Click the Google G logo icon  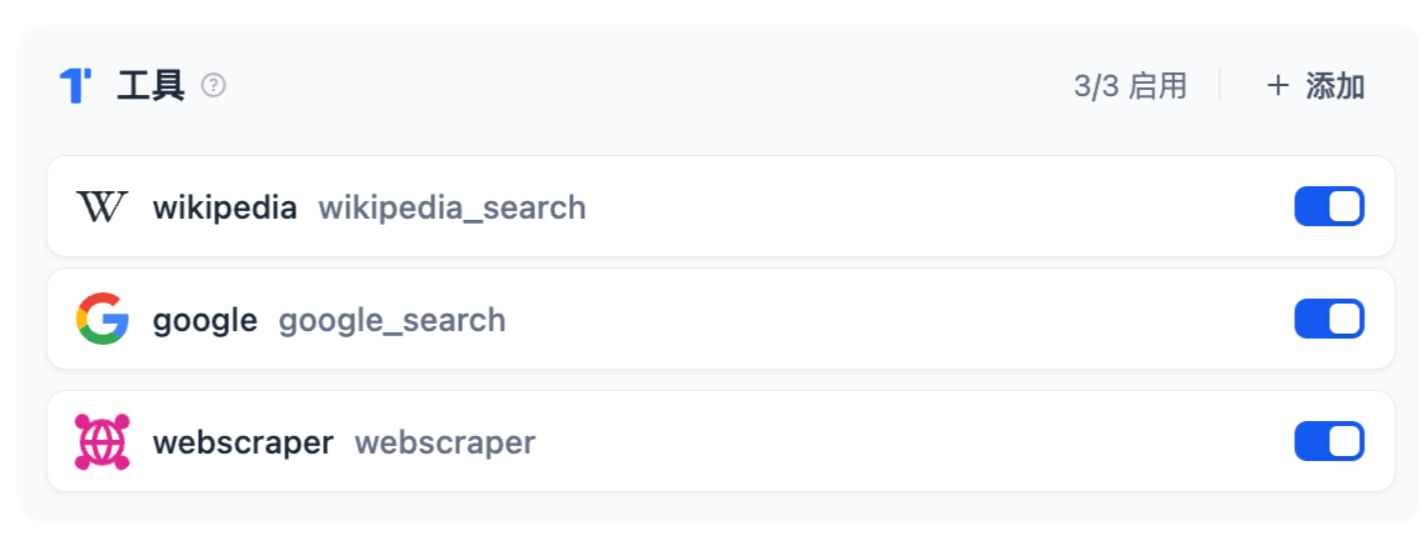(102, 319)
